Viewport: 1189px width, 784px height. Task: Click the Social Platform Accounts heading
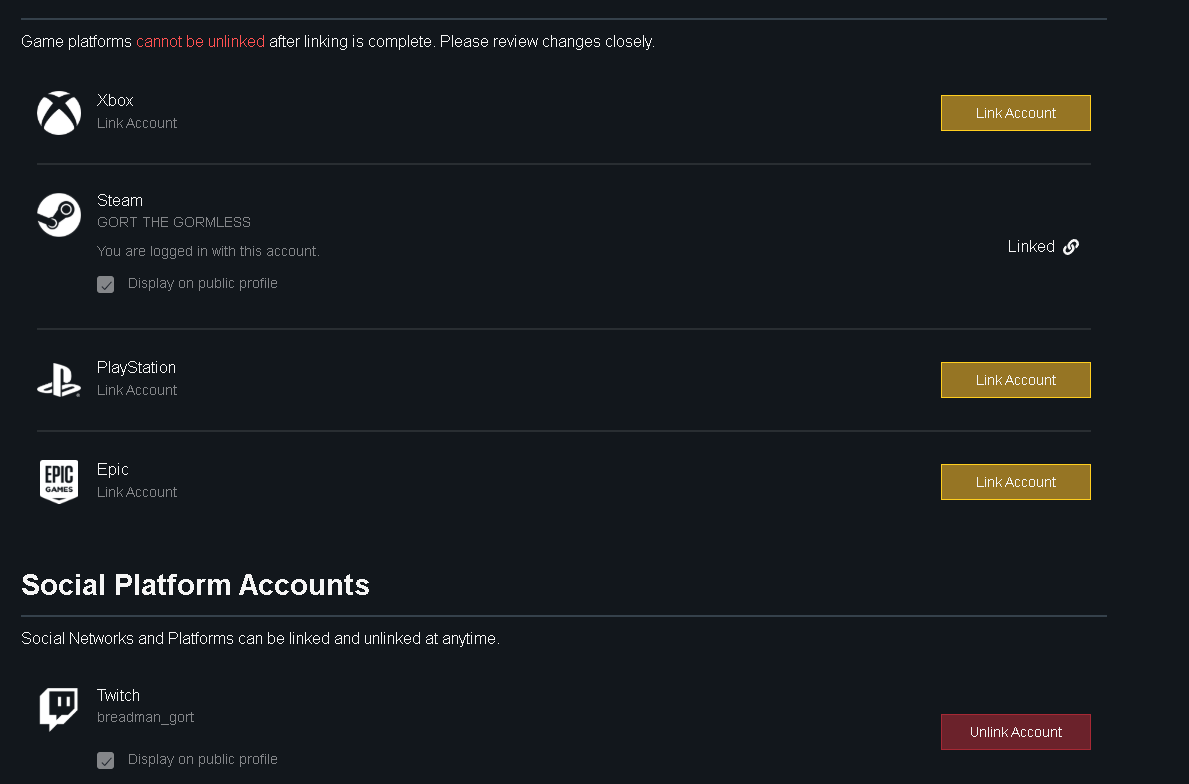[195, 585]
